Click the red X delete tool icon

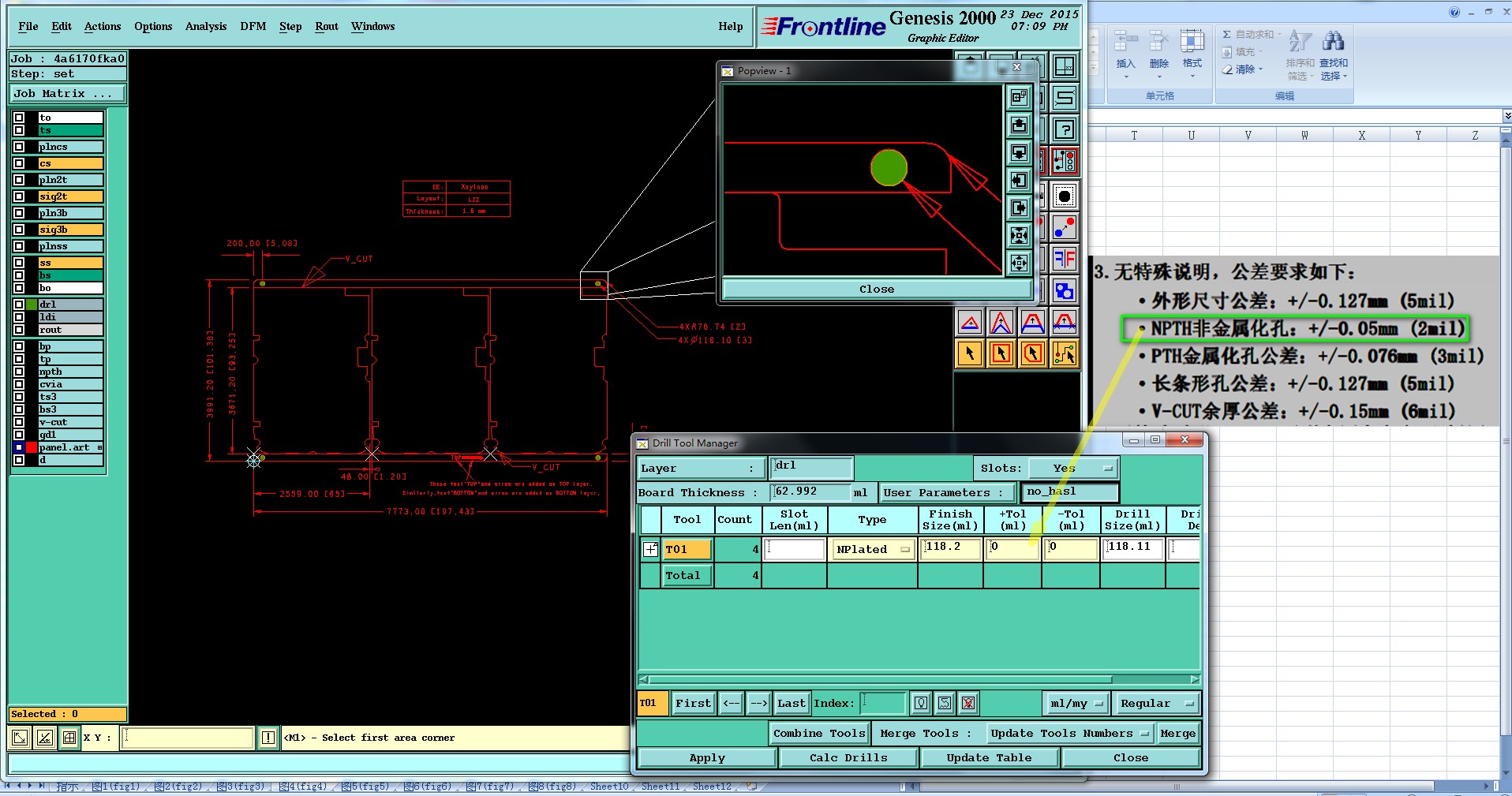tap(968, 703)
